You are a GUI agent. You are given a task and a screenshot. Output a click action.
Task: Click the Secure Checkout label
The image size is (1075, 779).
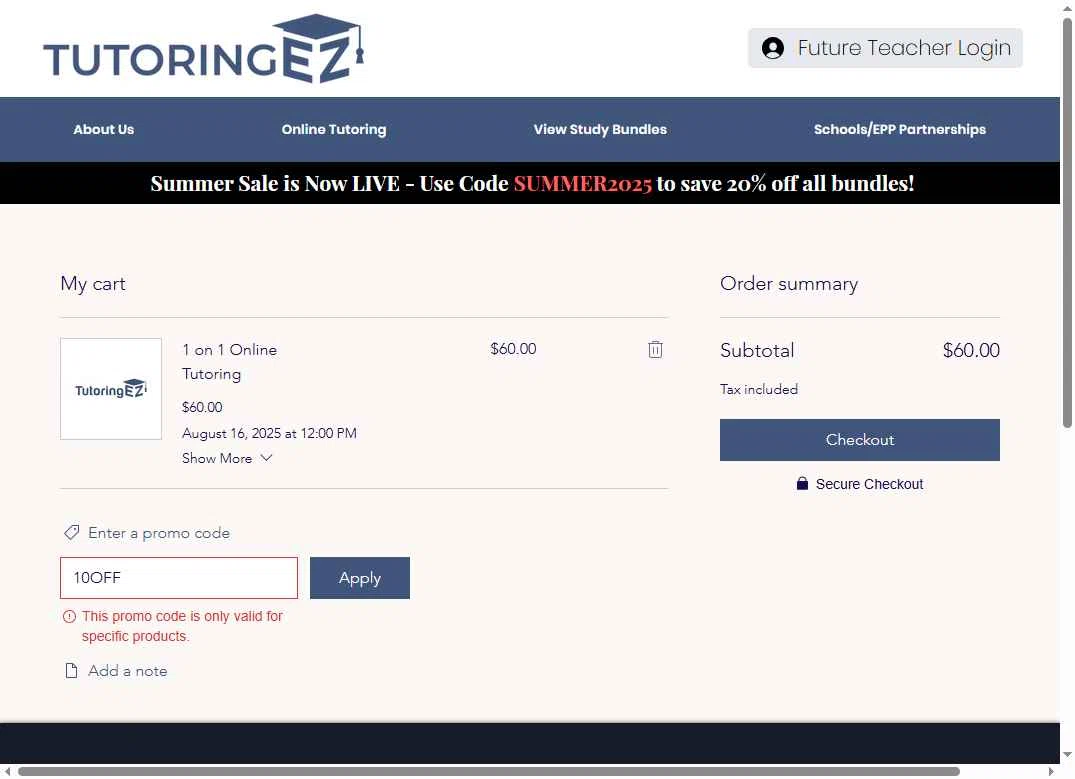pyautogui.click(x=869, y=484)
